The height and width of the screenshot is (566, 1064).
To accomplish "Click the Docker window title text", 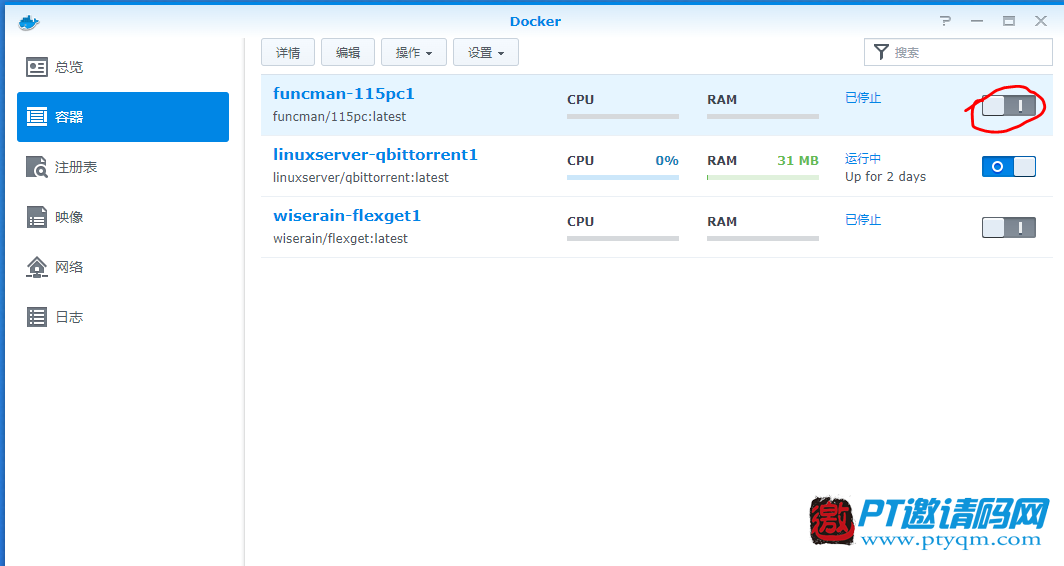I will pyautogui.click(x=535, y=21).
